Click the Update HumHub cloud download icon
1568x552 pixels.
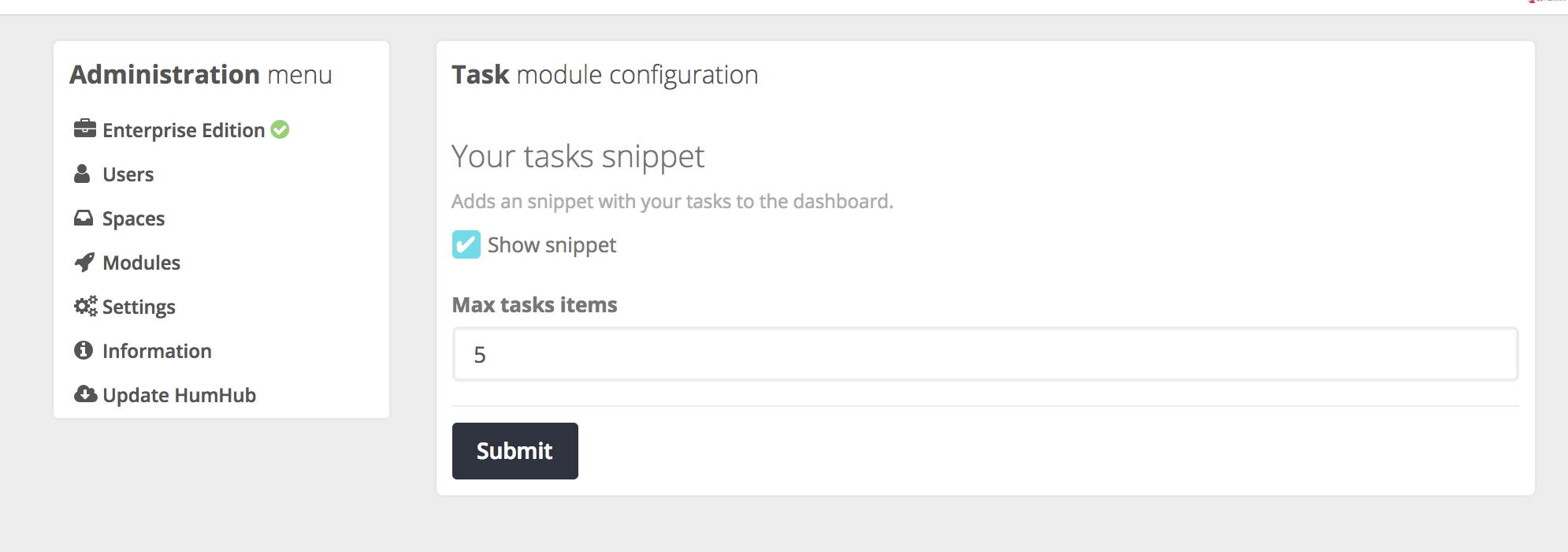(x=85, y=394)
